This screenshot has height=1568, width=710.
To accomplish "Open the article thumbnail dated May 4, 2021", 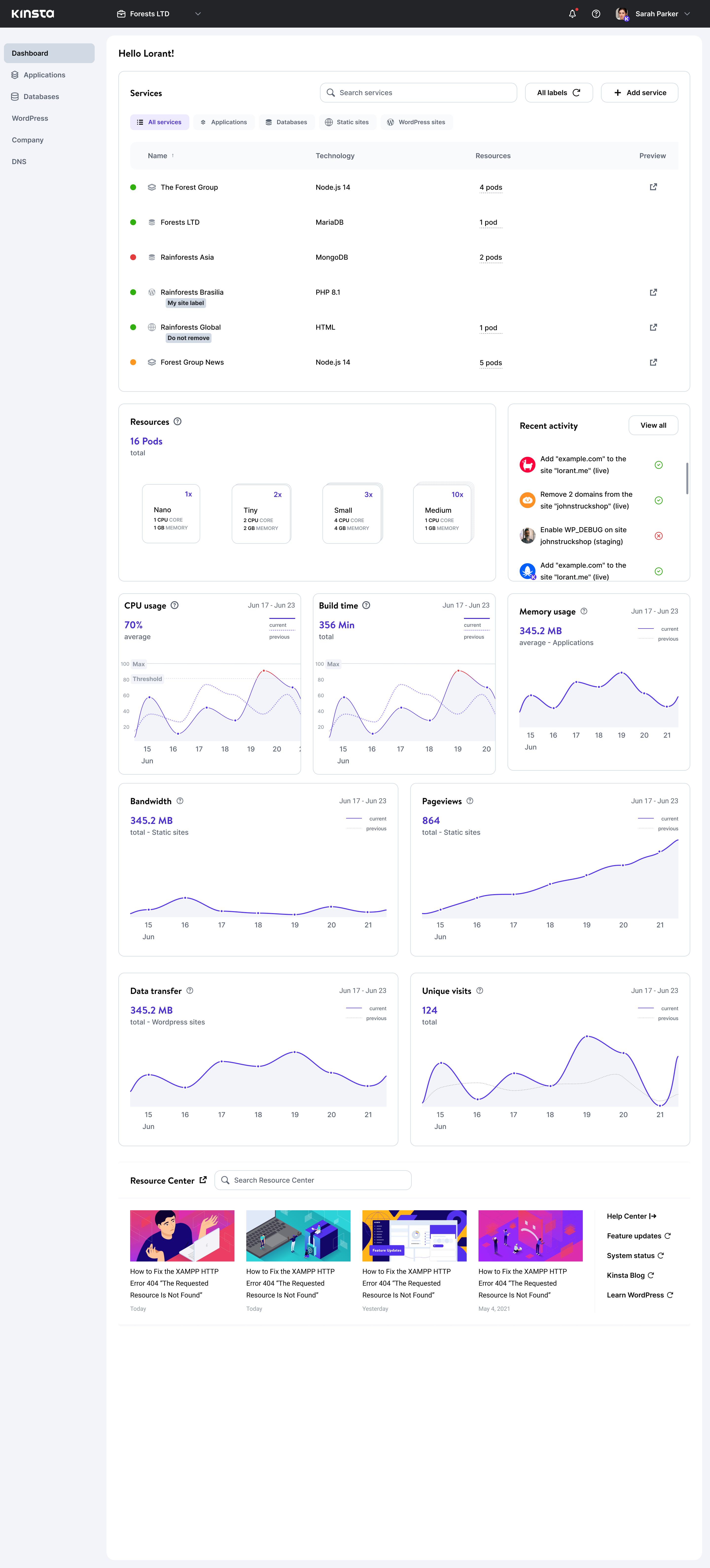I will click(x=530, y=1236).
